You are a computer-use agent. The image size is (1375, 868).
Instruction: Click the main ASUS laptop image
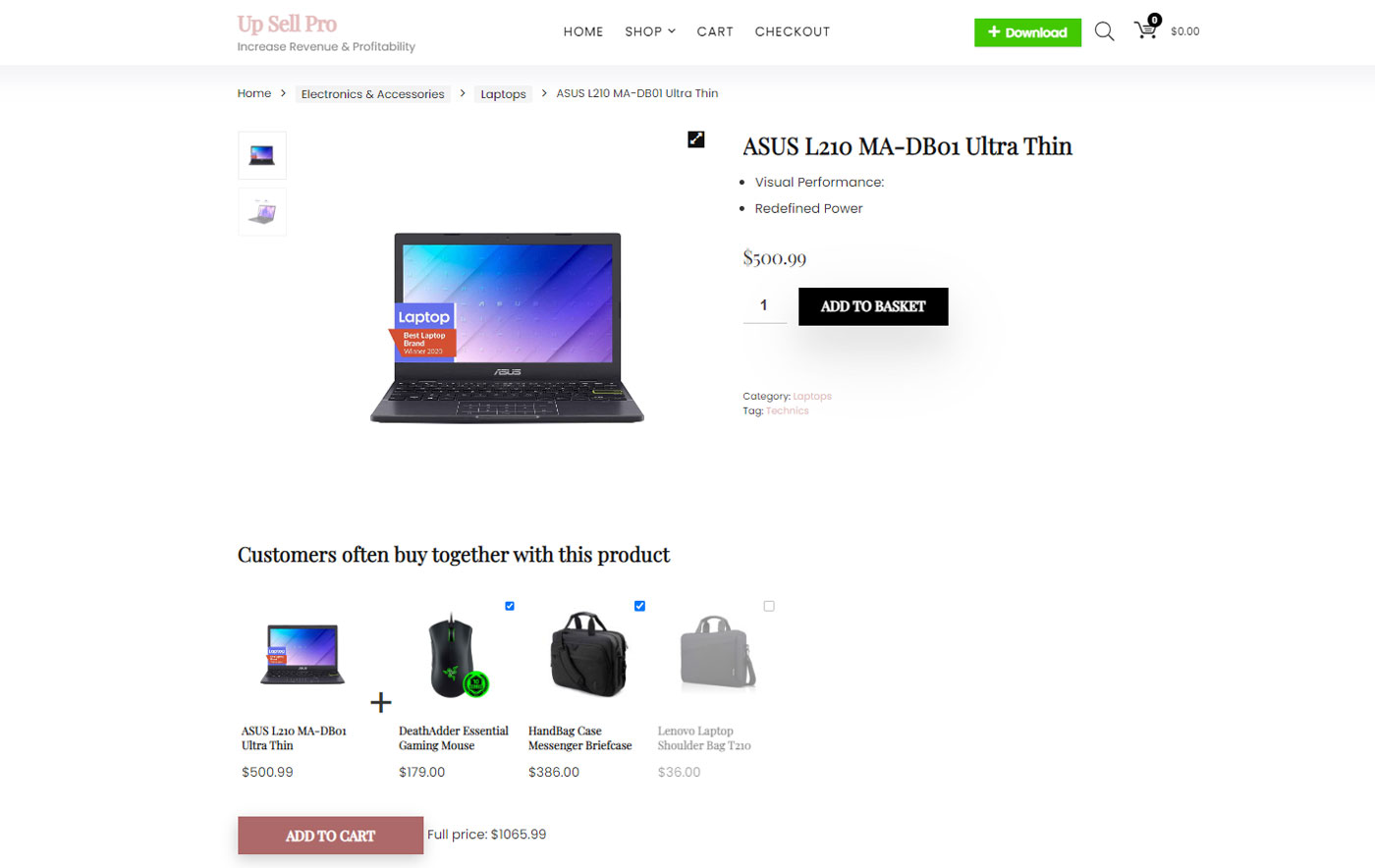507,328
